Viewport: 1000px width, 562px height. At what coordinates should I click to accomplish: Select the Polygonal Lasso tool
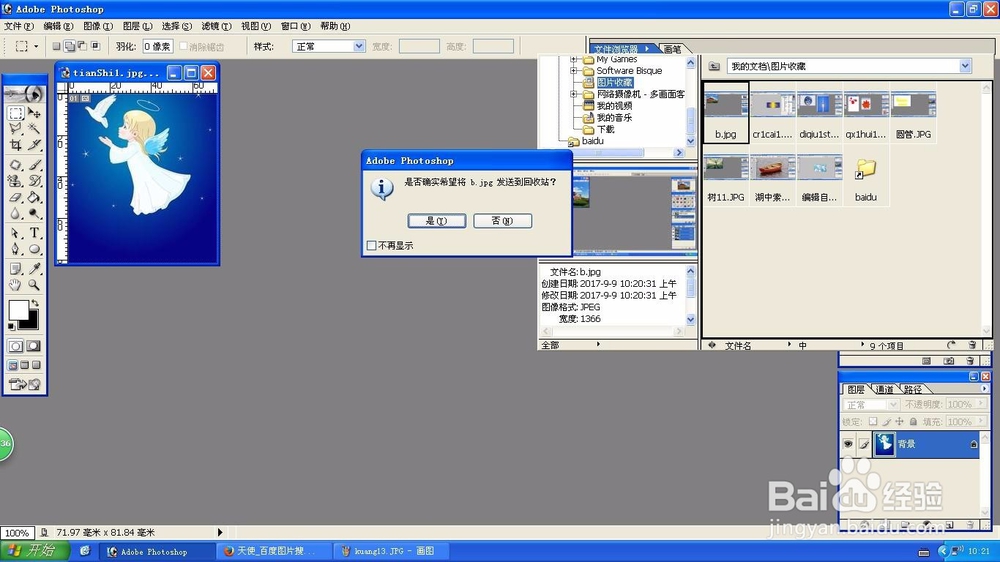click(16, 129)
